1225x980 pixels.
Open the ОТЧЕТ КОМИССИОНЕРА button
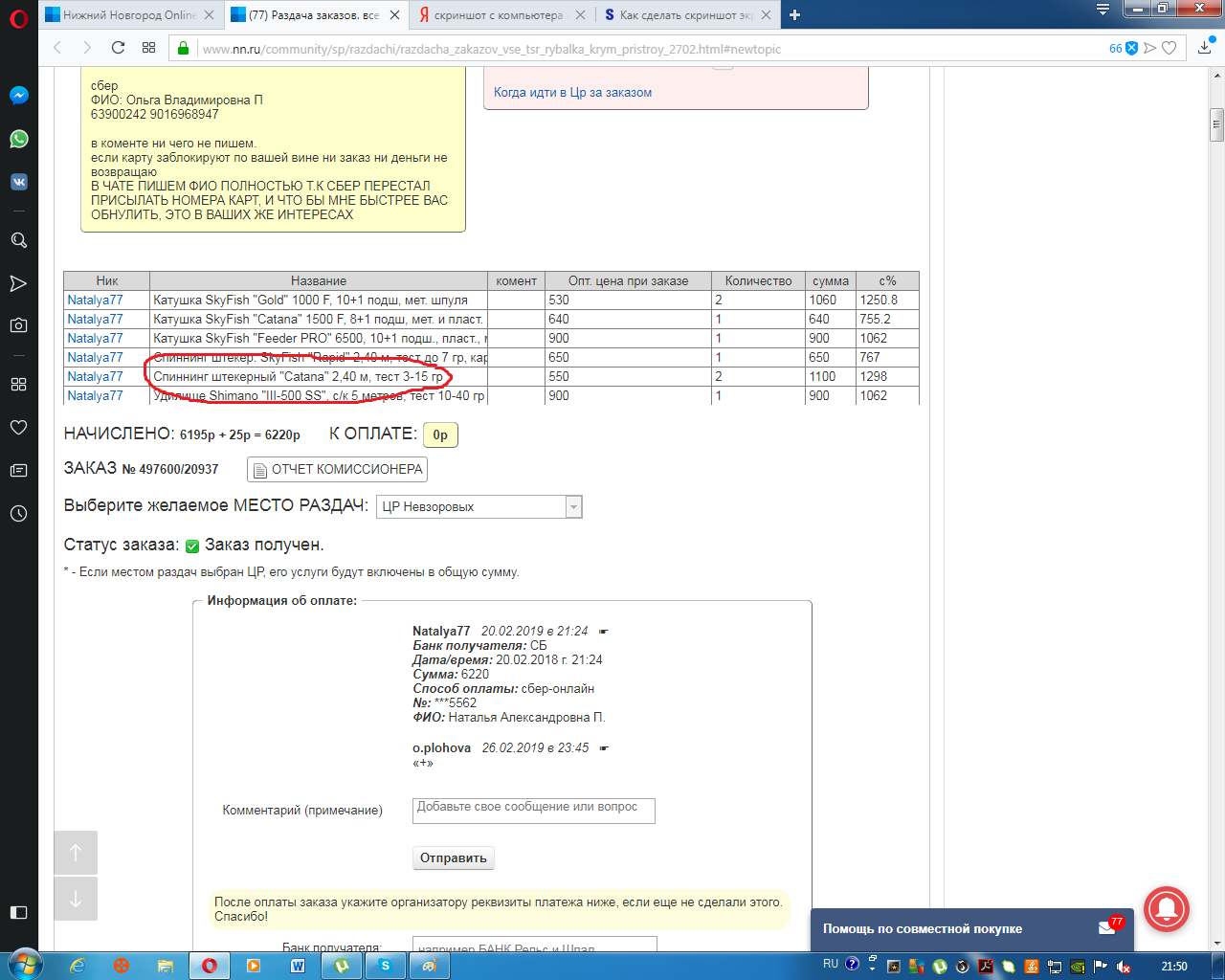pos(337,469)
